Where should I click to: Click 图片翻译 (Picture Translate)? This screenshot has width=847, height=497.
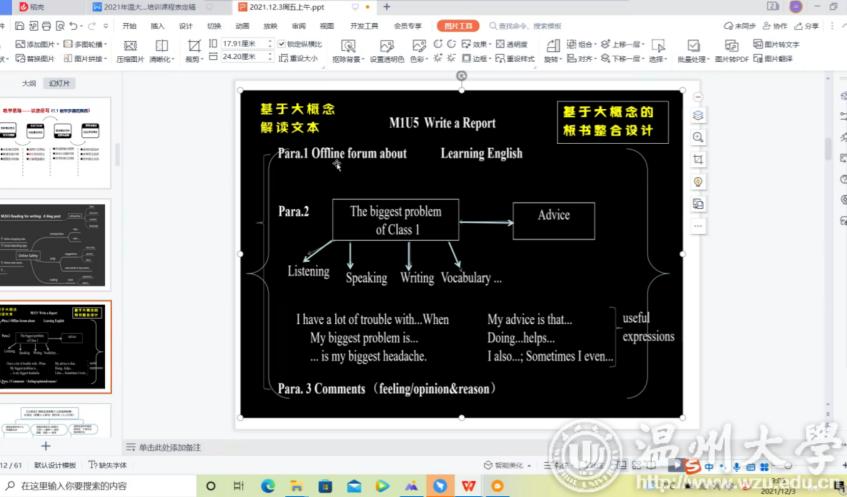(773, 58)
